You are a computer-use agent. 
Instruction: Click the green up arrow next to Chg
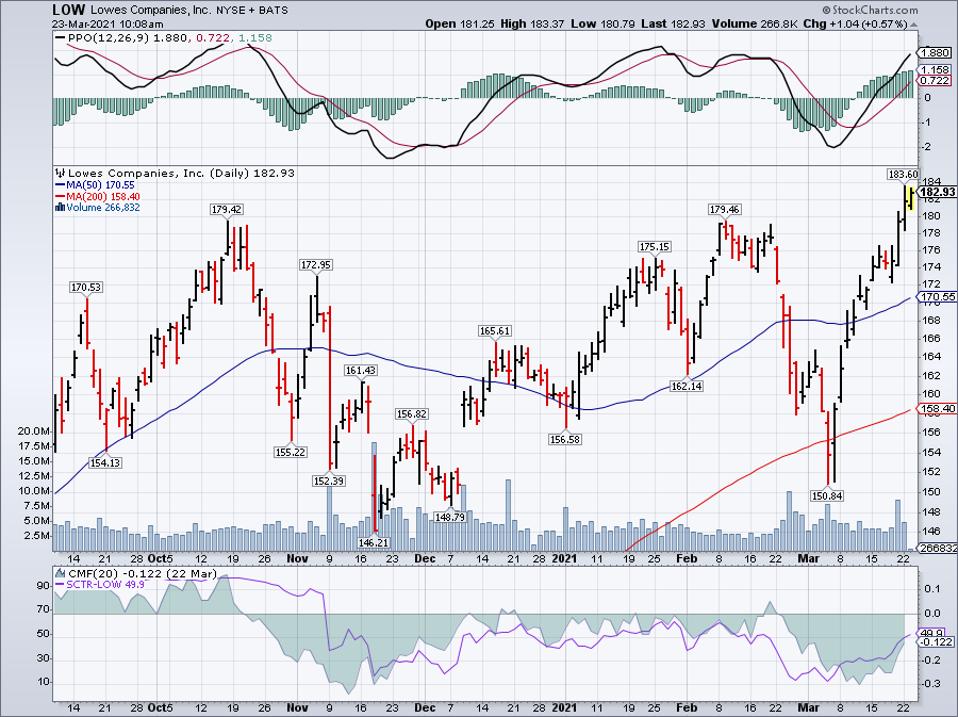[x=913, y=24]
